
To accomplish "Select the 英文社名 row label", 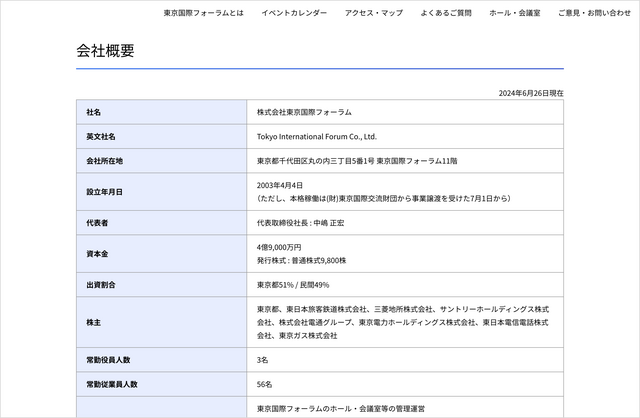I will [101, 137].
